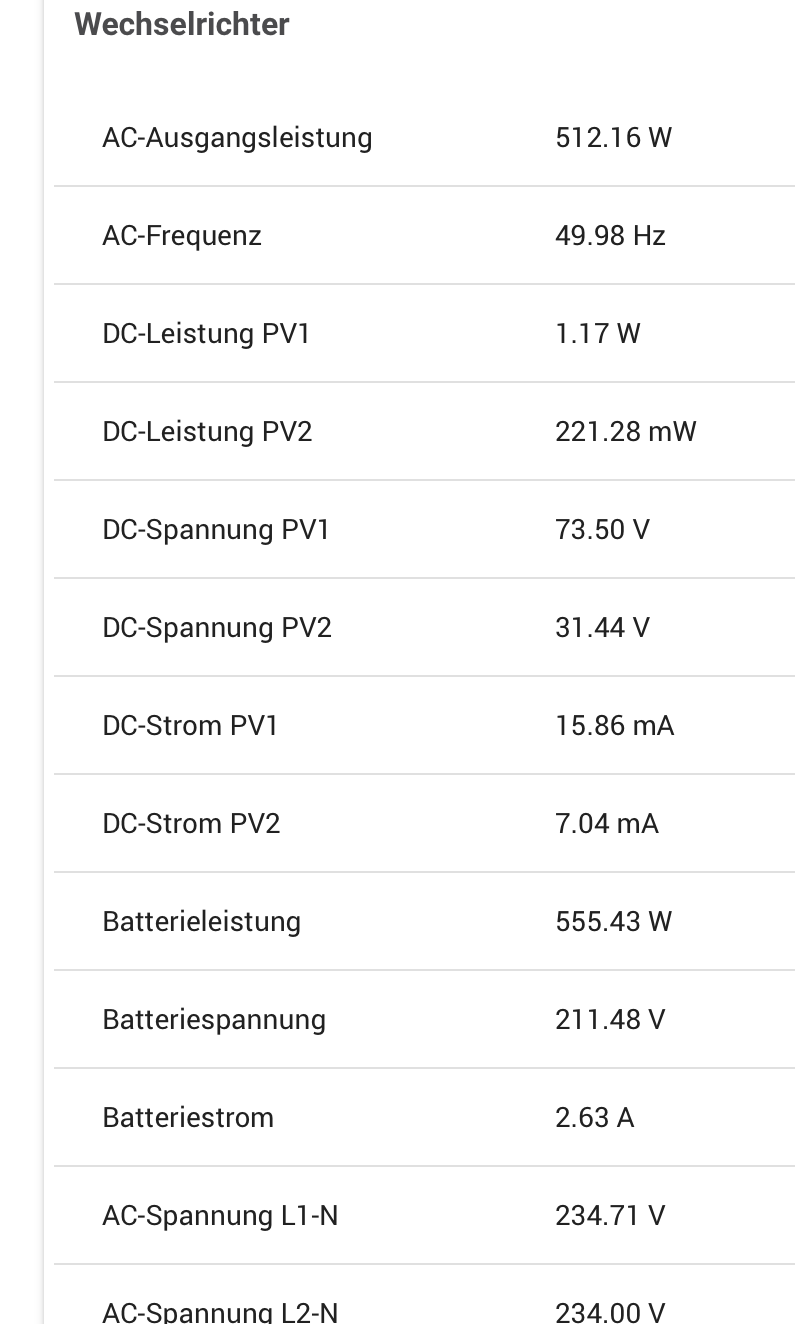Click the 49.98 Hz frequency value
795x1324 pixels.
tap(610, 235)
